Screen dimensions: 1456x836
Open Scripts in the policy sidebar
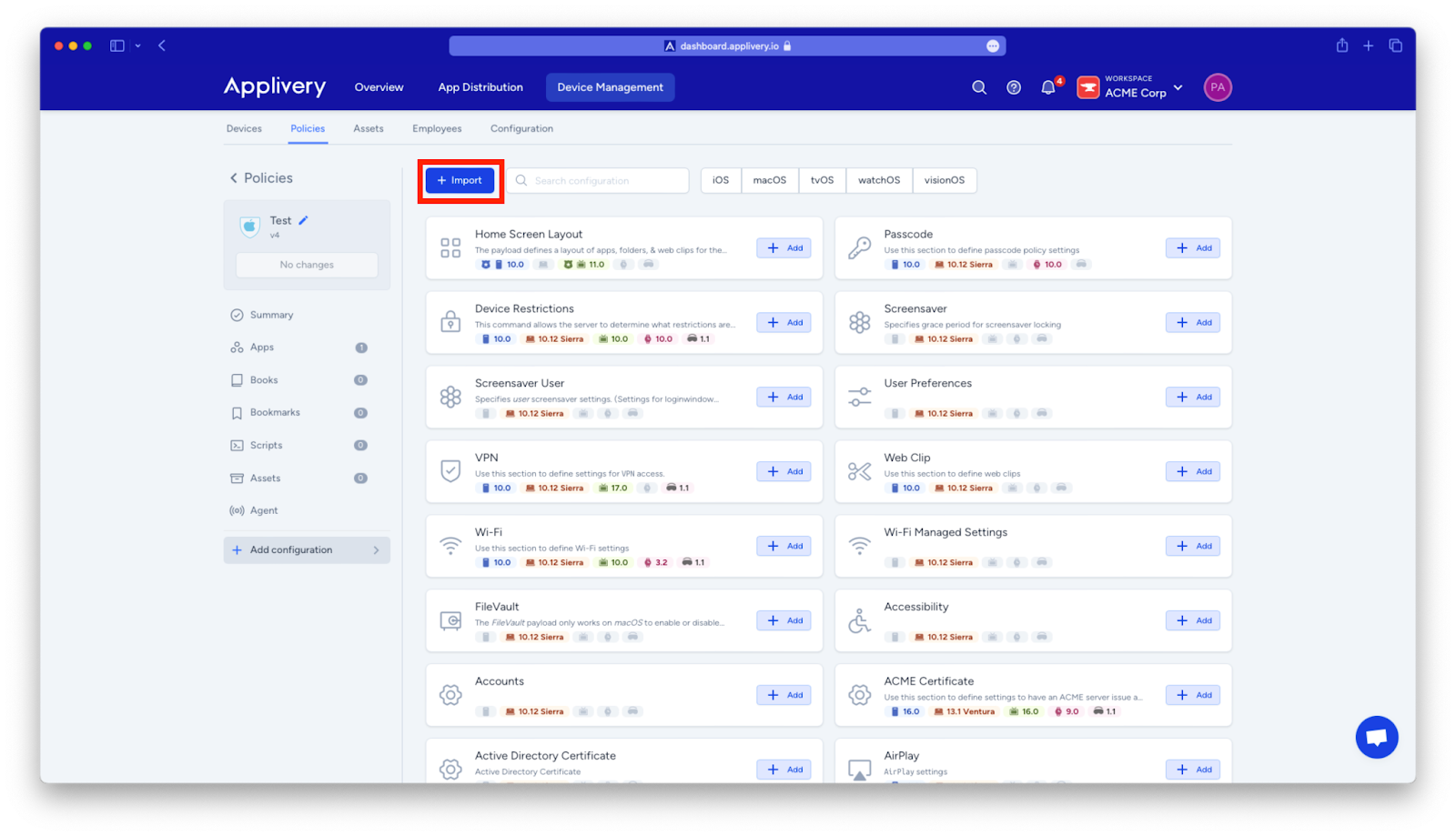[x=266, y=445]
